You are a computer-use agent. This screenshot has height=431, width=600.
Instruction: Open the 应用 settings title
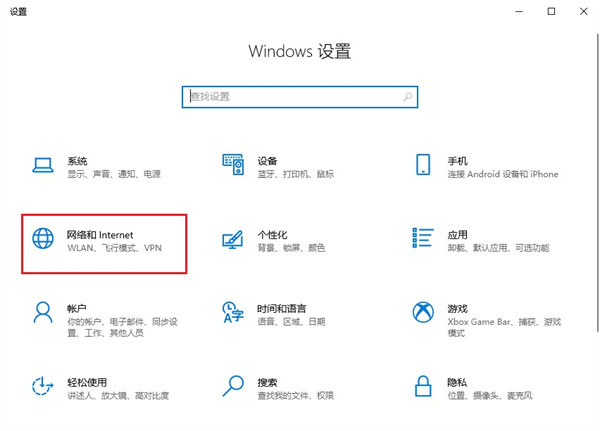point(457,235)
